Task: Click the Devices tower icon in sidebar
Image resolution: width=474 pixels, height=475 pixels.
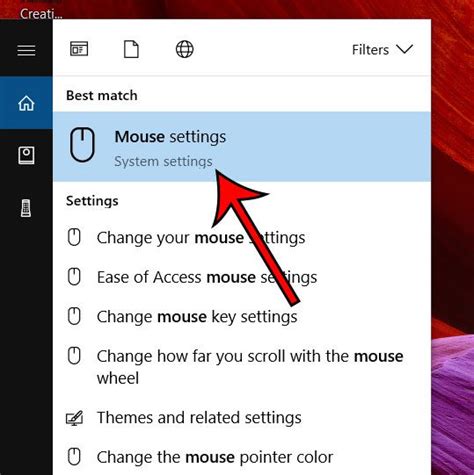Action: (26, 208)
